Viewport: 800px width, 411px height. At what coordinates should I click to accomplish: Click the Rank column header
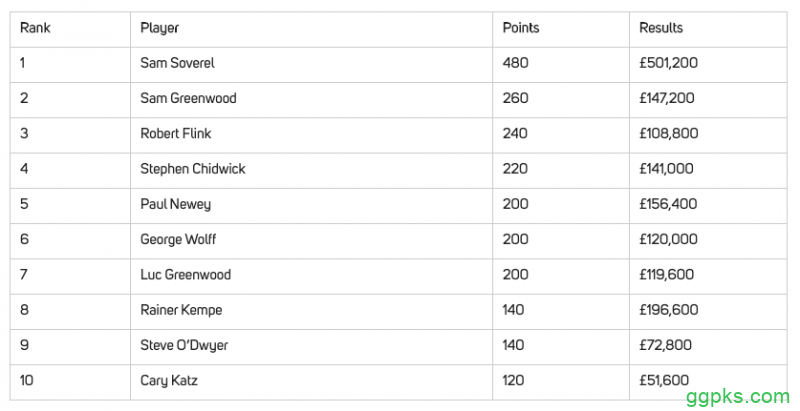coord(35,28)
